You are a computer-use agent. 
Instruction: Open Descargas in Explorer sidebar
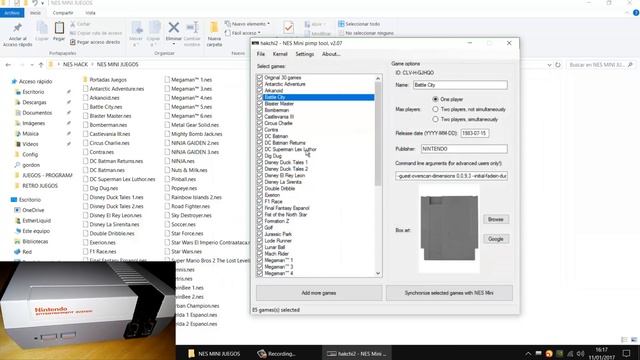pos(34,102)
